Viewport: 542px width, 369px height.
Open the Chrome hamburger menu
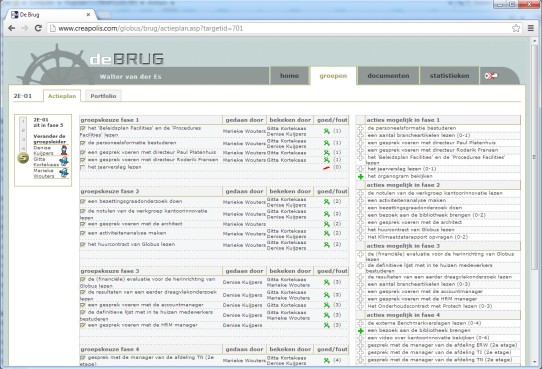click(531, 28)
